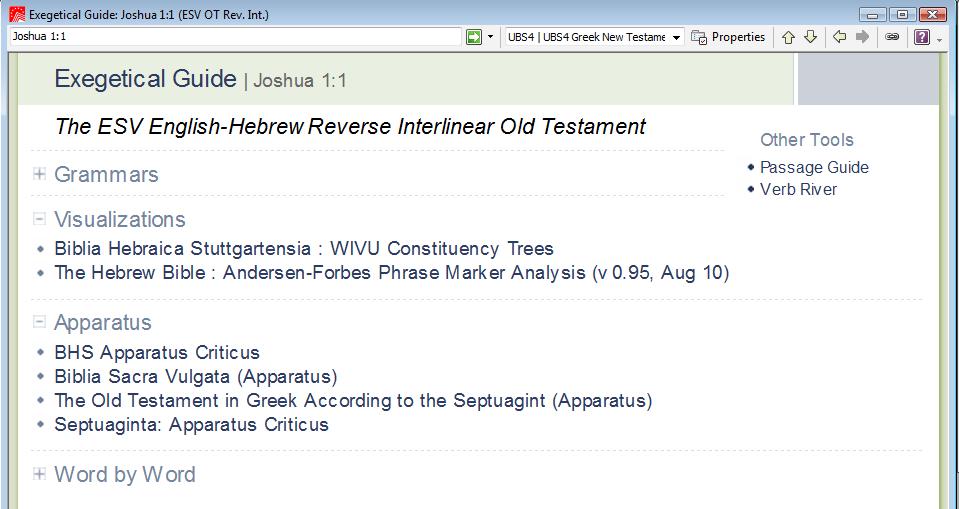Click the chain link icon
Viewport: 959px width, 509px height.
[x=892, y=37]
